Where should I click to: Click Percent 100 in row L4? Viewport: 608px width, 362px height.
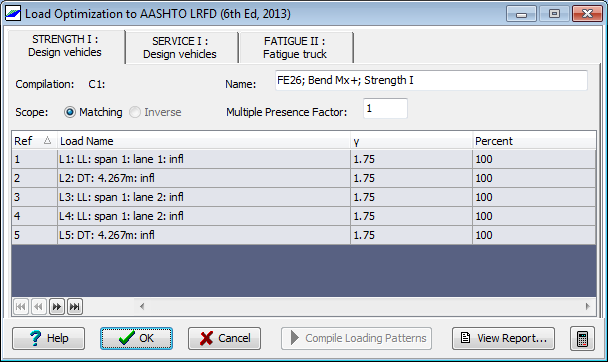point(534,216)
